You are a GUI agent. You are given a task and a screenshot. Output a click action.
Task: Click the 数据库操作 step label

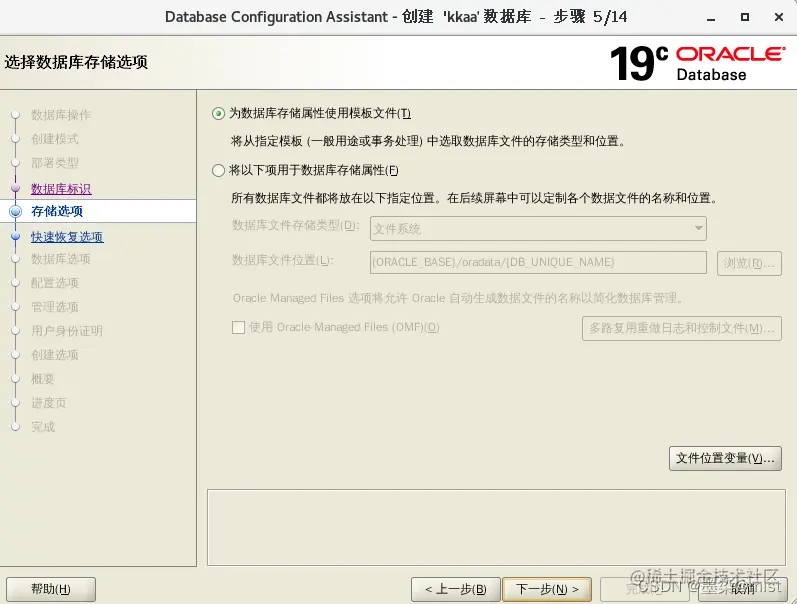coord(61,115)
